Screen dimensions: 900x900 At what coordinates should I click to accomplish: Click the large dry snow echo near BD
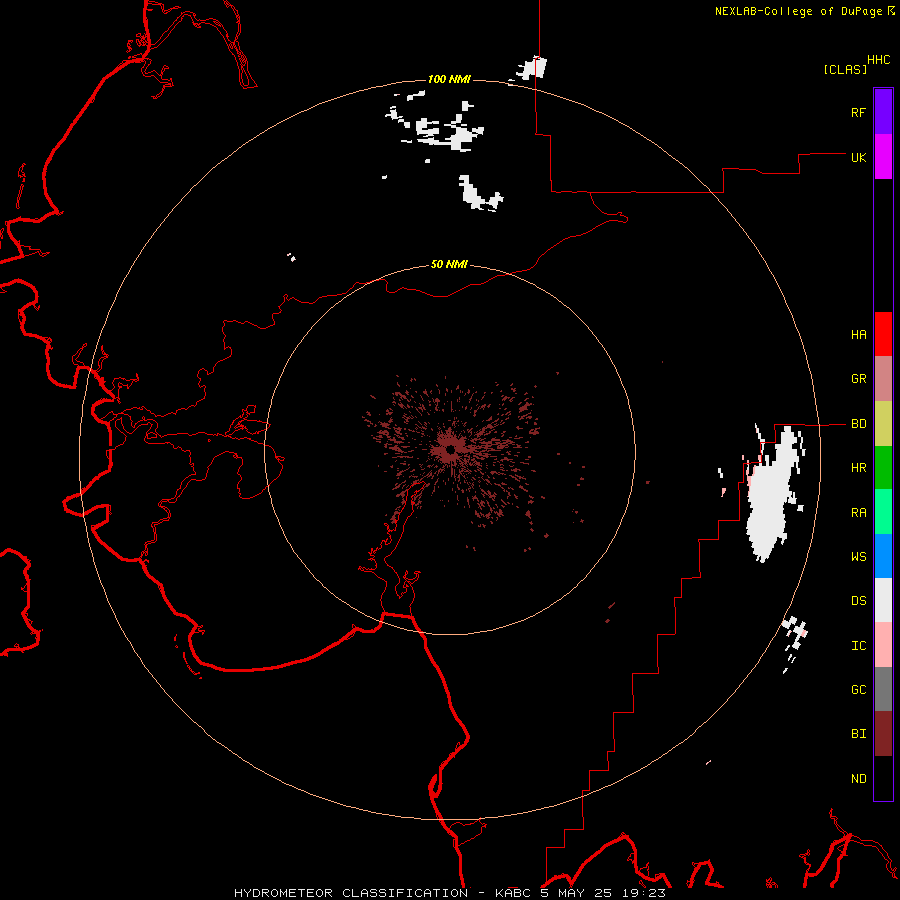(772, 496)
